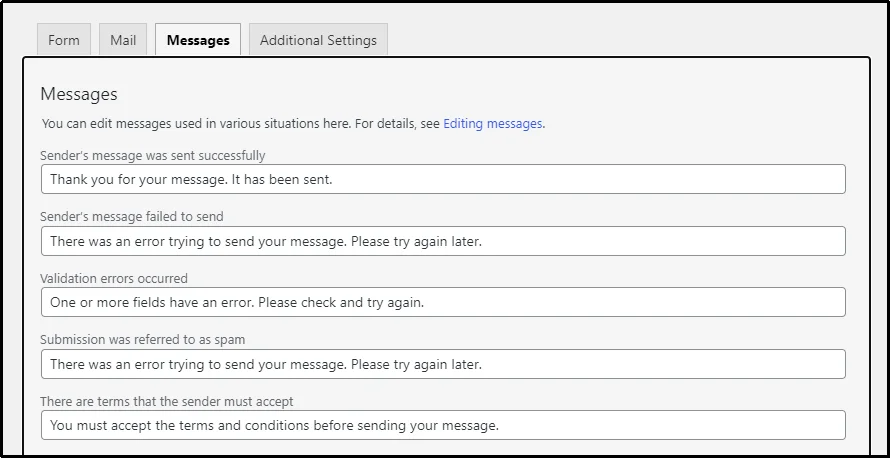Viewport: 890px width, 459px height.
Task: Open the Additional Settings tab
Action: pyautogui.click(x=318, y=40)
